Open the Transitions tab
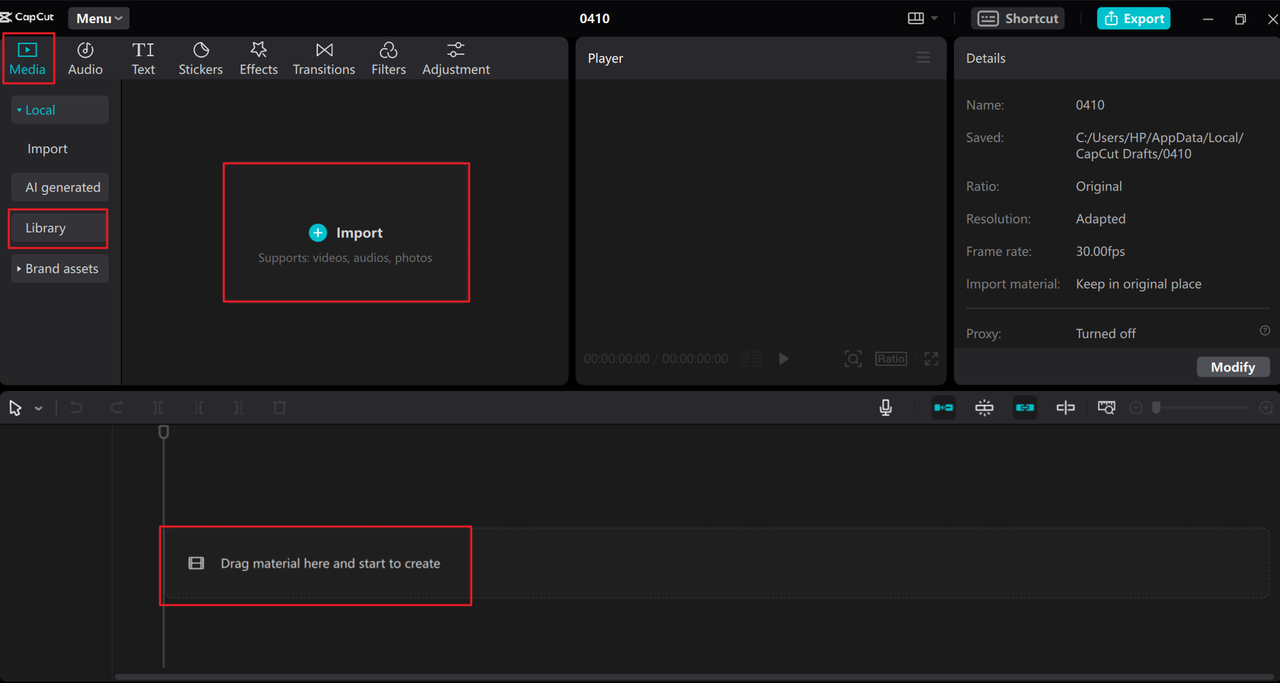This screenshot has width=1280, height=683. [x=324, y=59]
